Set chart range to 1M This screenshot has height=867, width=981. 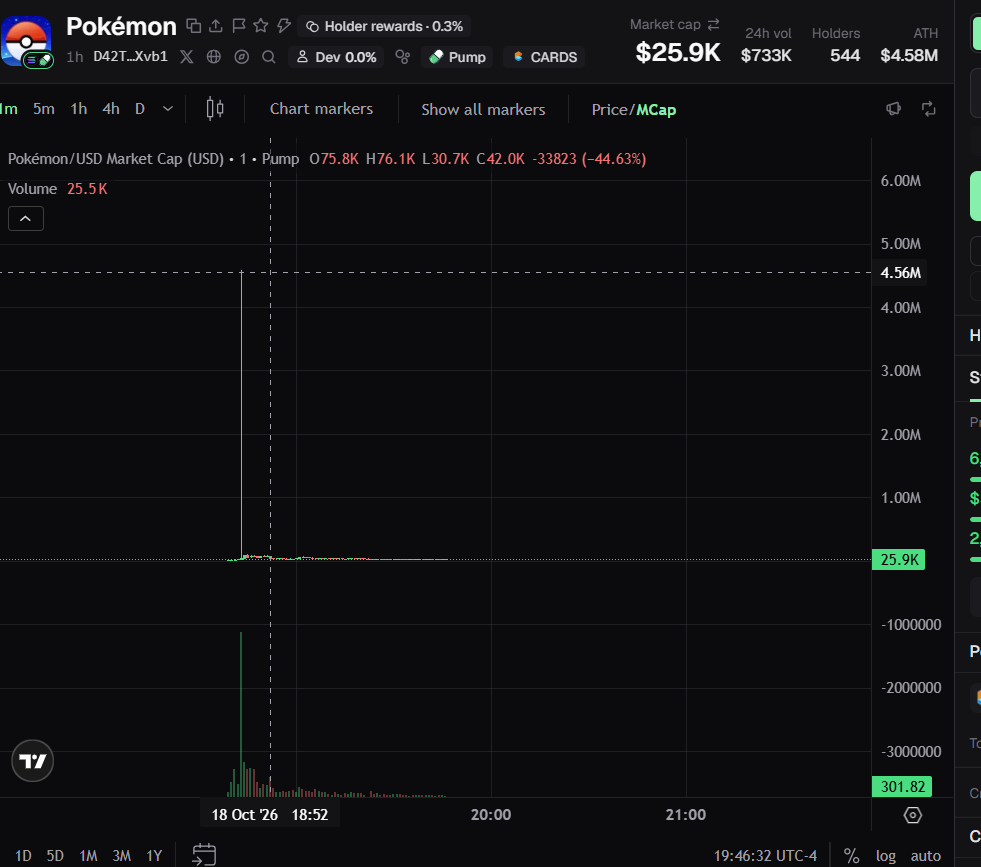point(88,856)
